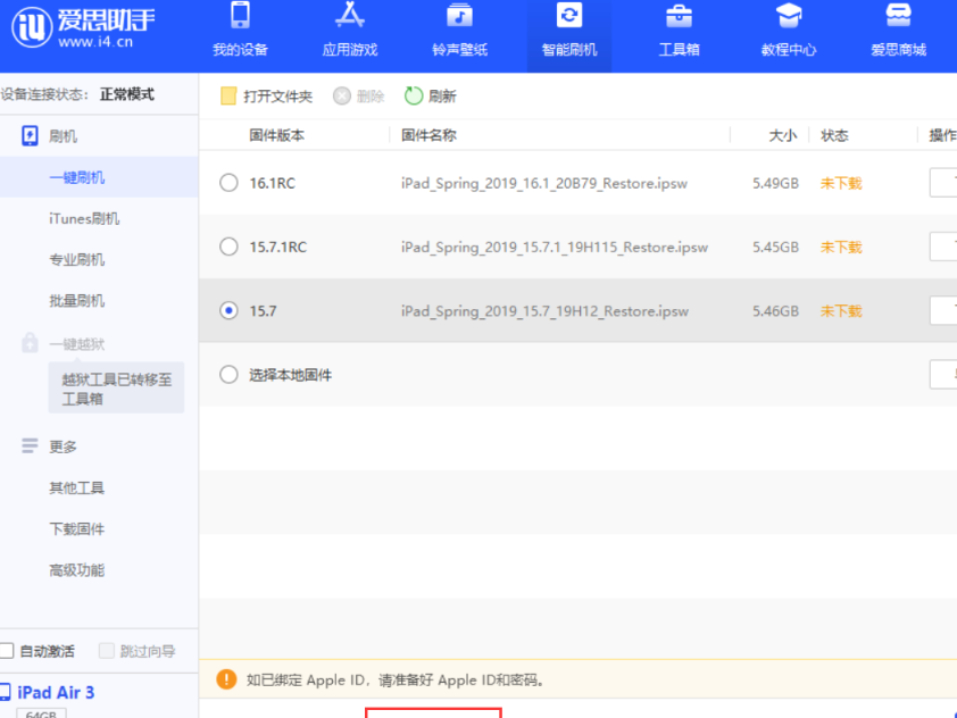Screen dimensions: 957x718
Task: Click 未下载 status in 15.7.1RC row
Action: click(x=841, y=247)
